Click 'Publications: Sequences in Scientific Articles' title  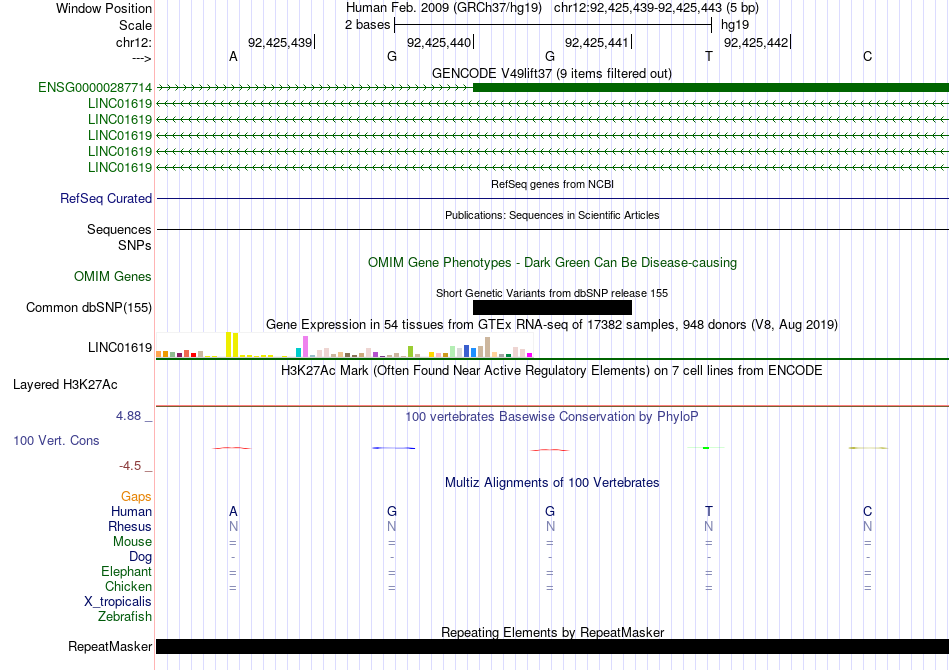pyautogui.click(x=552, y=215)
